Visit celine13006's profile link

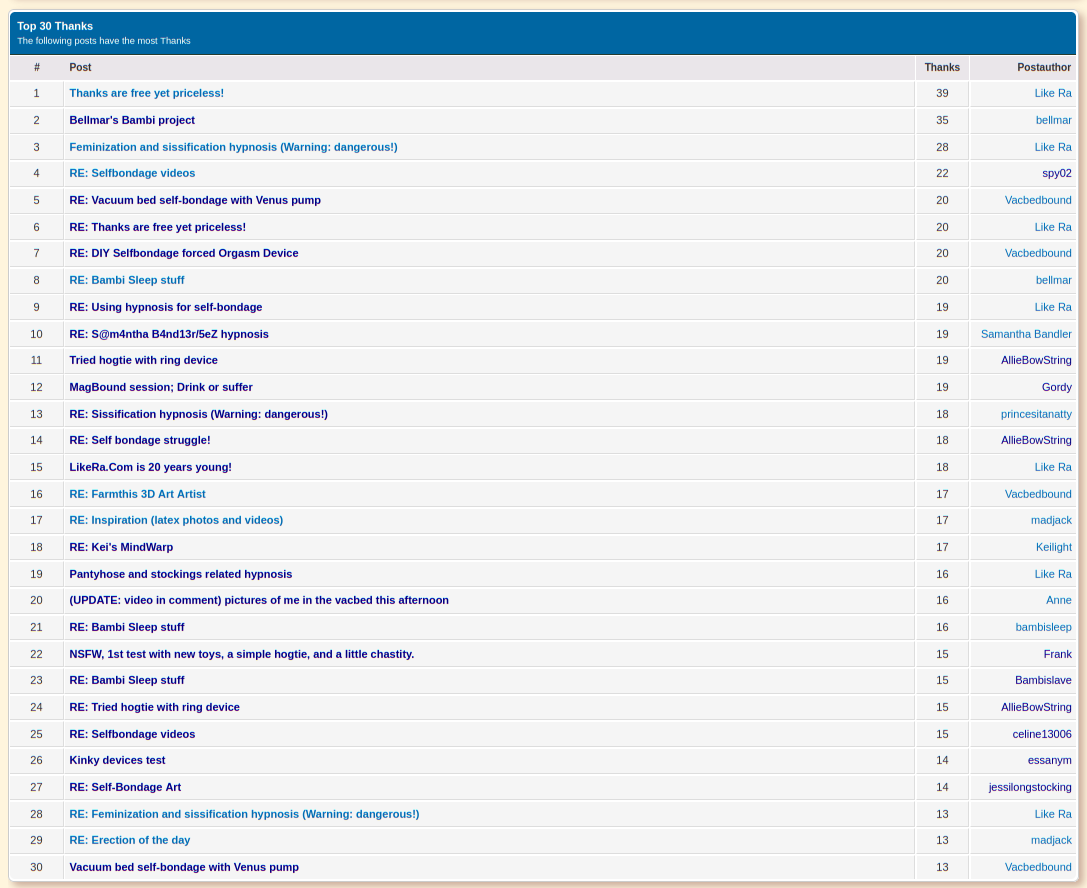(x=1041, y=734)
